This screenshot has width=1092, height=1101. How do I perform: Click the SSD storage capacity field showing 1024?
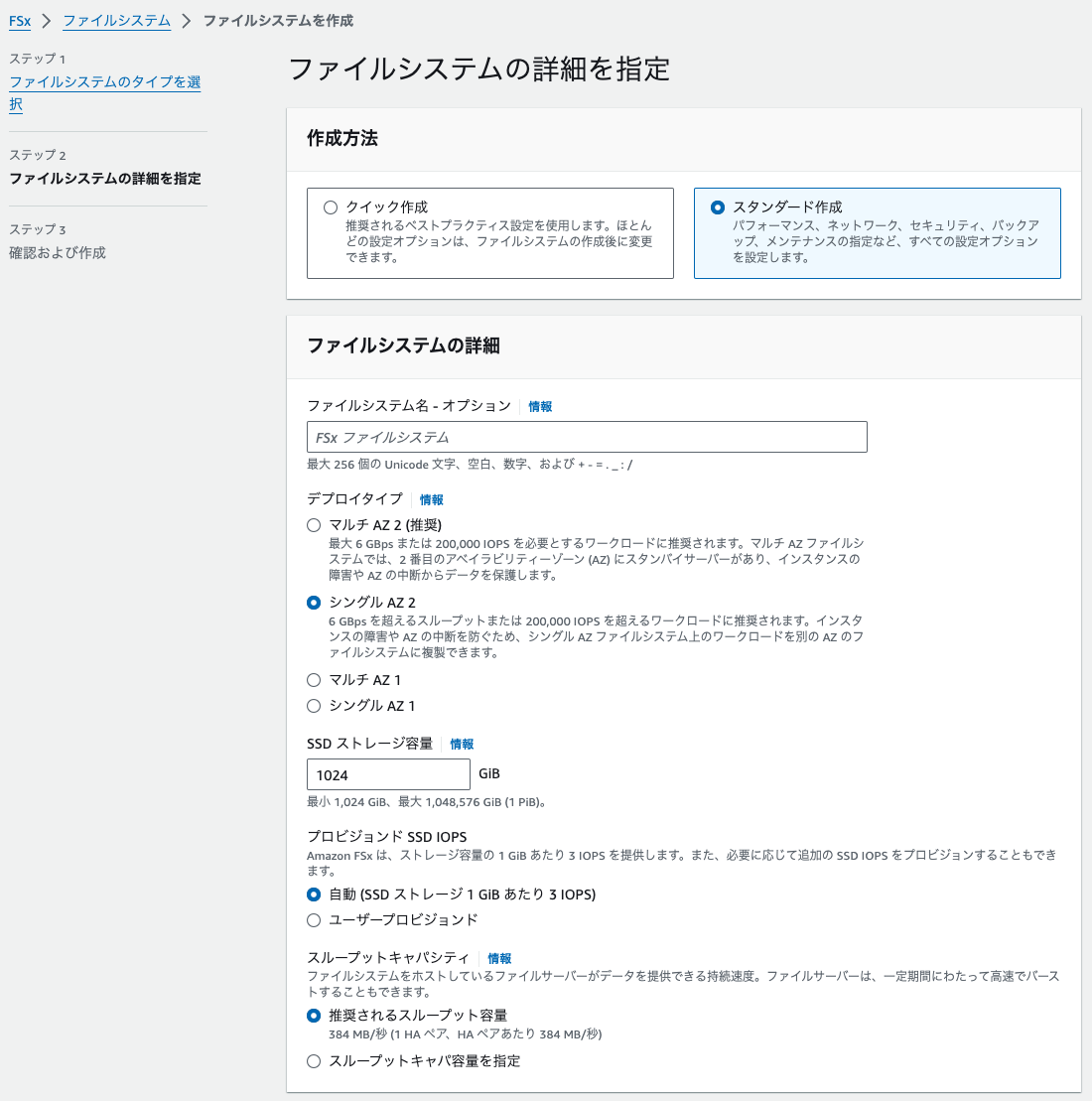pyautogui.click(x=388, y=774)
